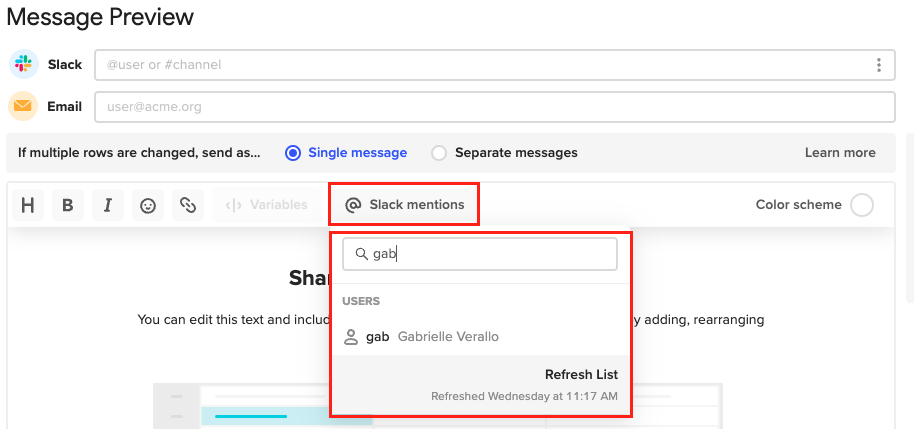Open the Learn more link

click(840, 153)
